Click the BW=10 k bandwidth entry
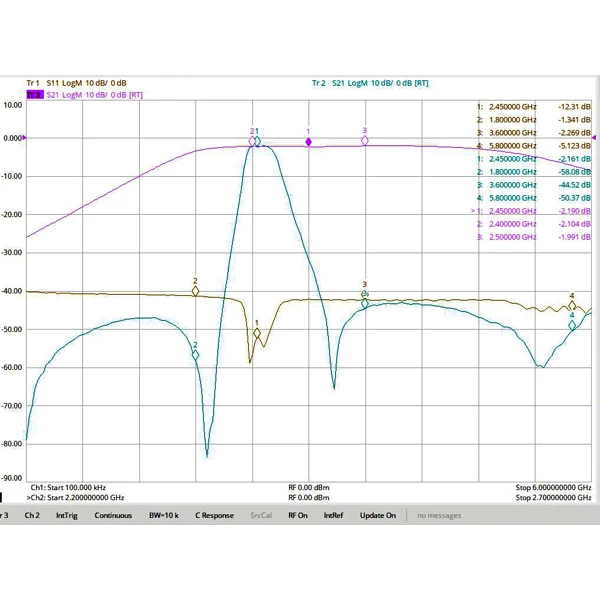The image size is (600, 600). click(164, 515)
